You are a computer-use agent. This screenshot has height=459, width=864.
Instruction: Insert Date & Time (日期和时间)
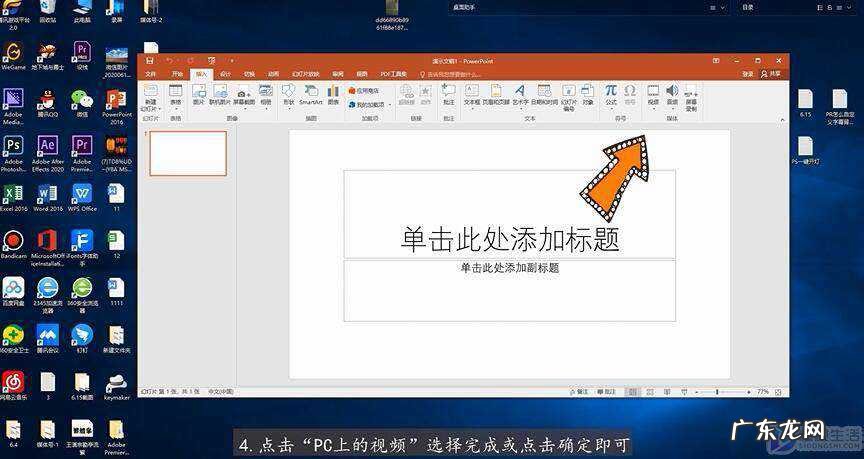(544, 95)
